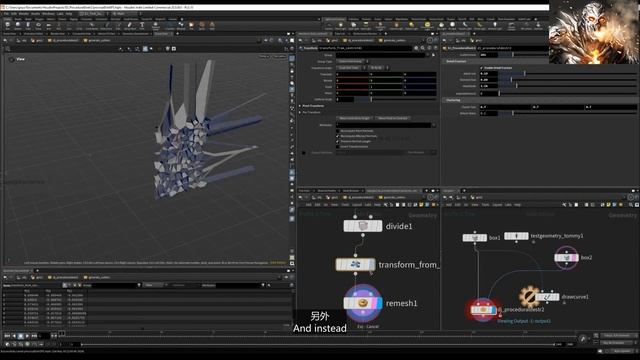
Task: Open the File menu
Action: [x=7, y=13]
